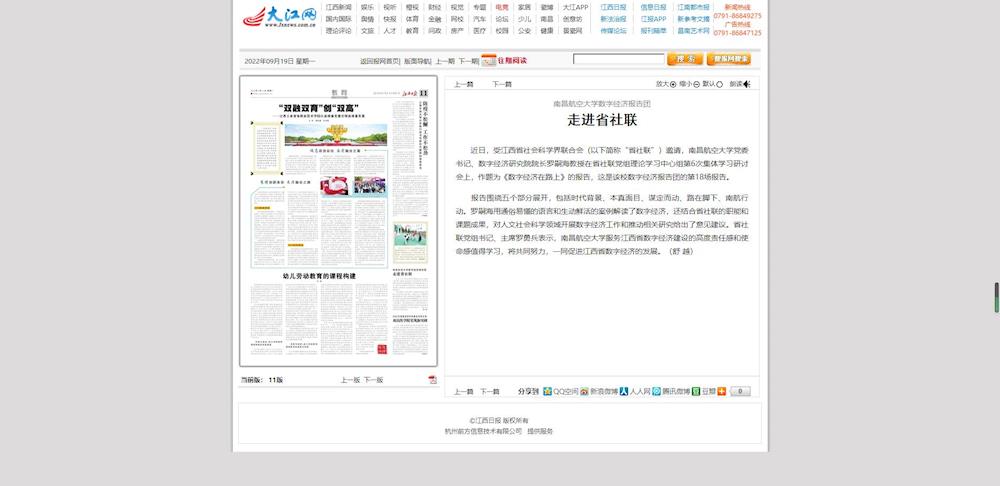Click the orange 搜索 button
The image size is (1000, 486).
click(685, 59)
